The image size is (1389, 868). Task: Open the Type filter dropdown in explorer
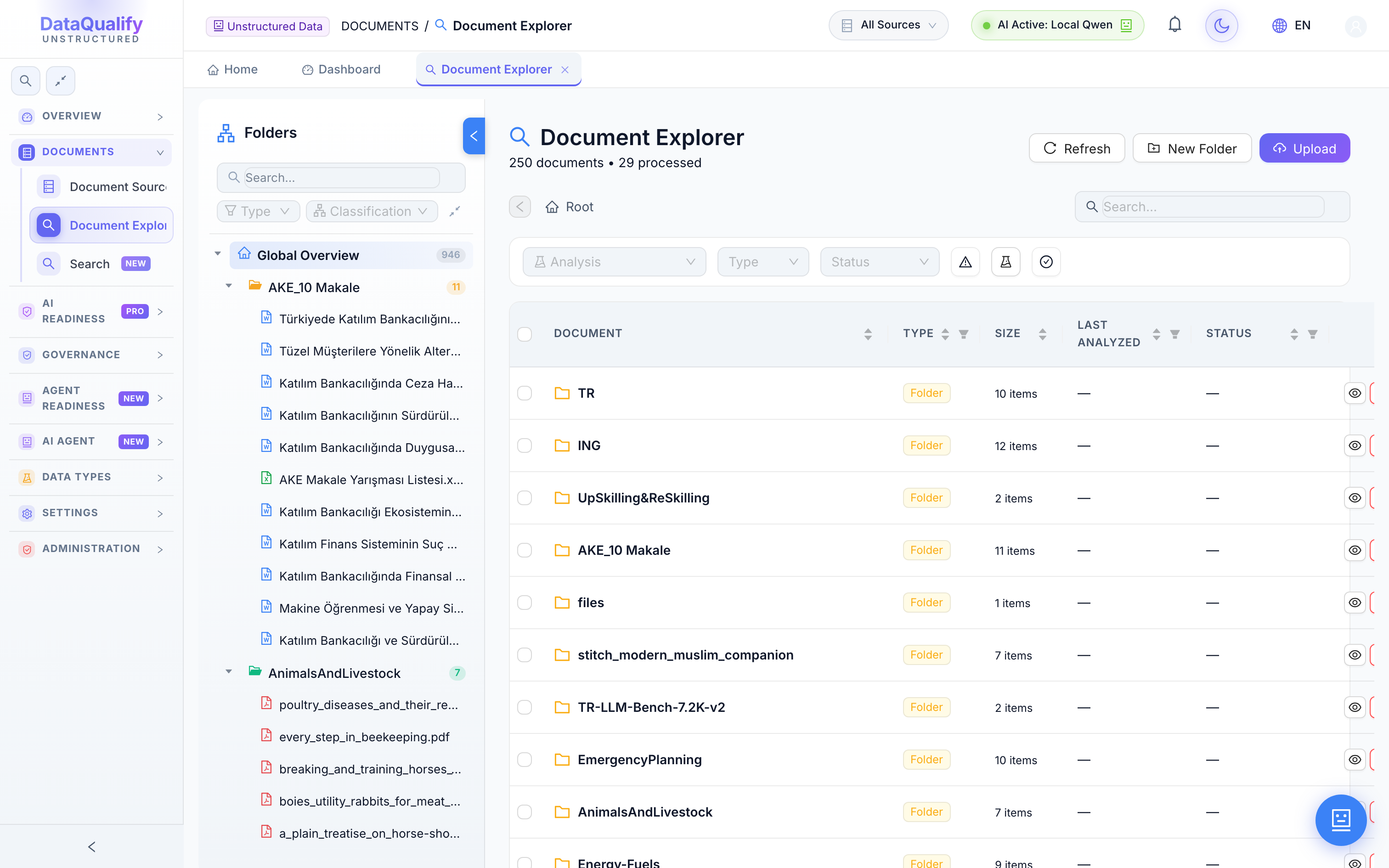pos(763,262)
